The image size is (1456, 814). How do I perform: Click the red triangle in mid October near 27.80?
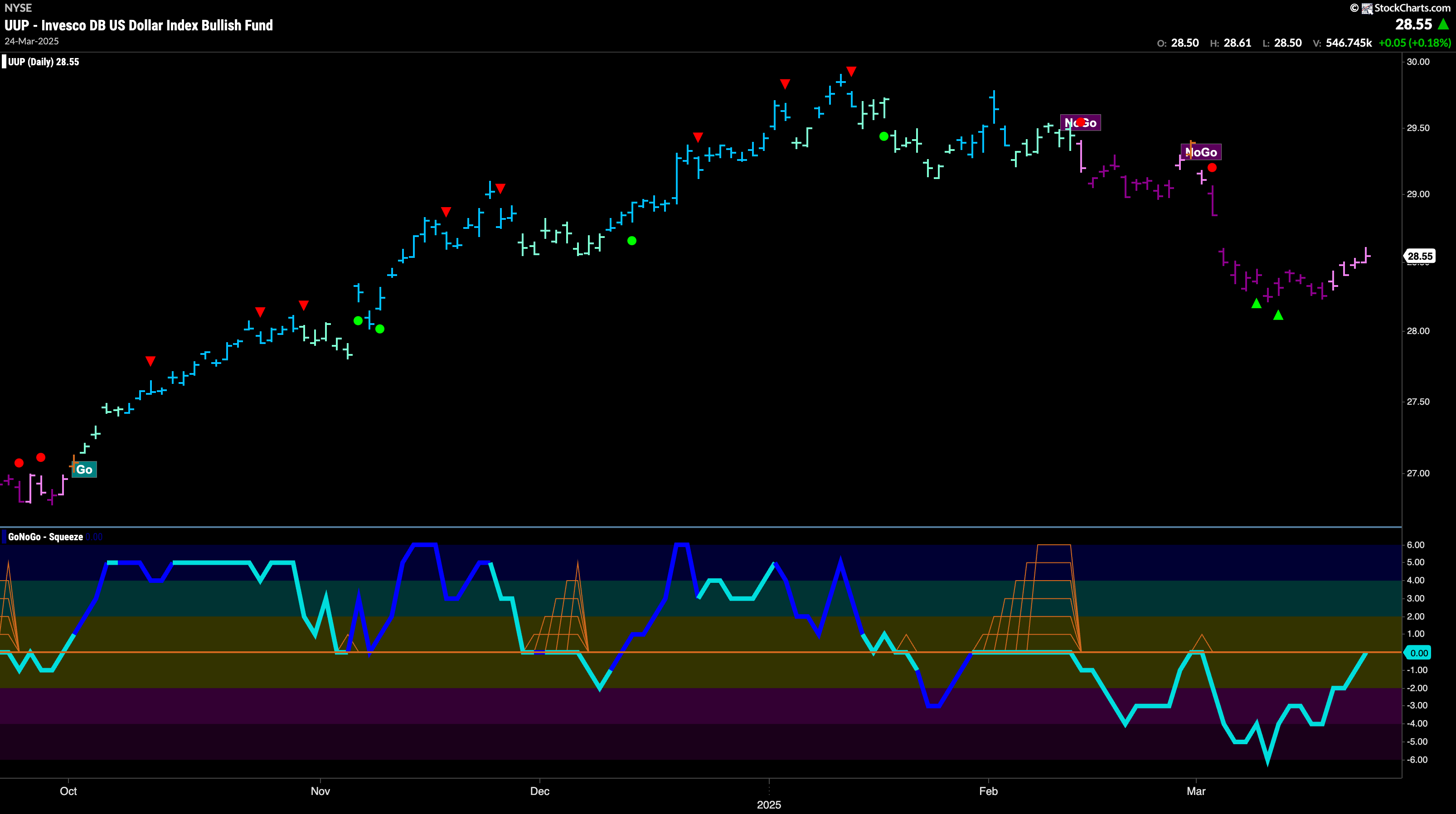click(150, 361)
